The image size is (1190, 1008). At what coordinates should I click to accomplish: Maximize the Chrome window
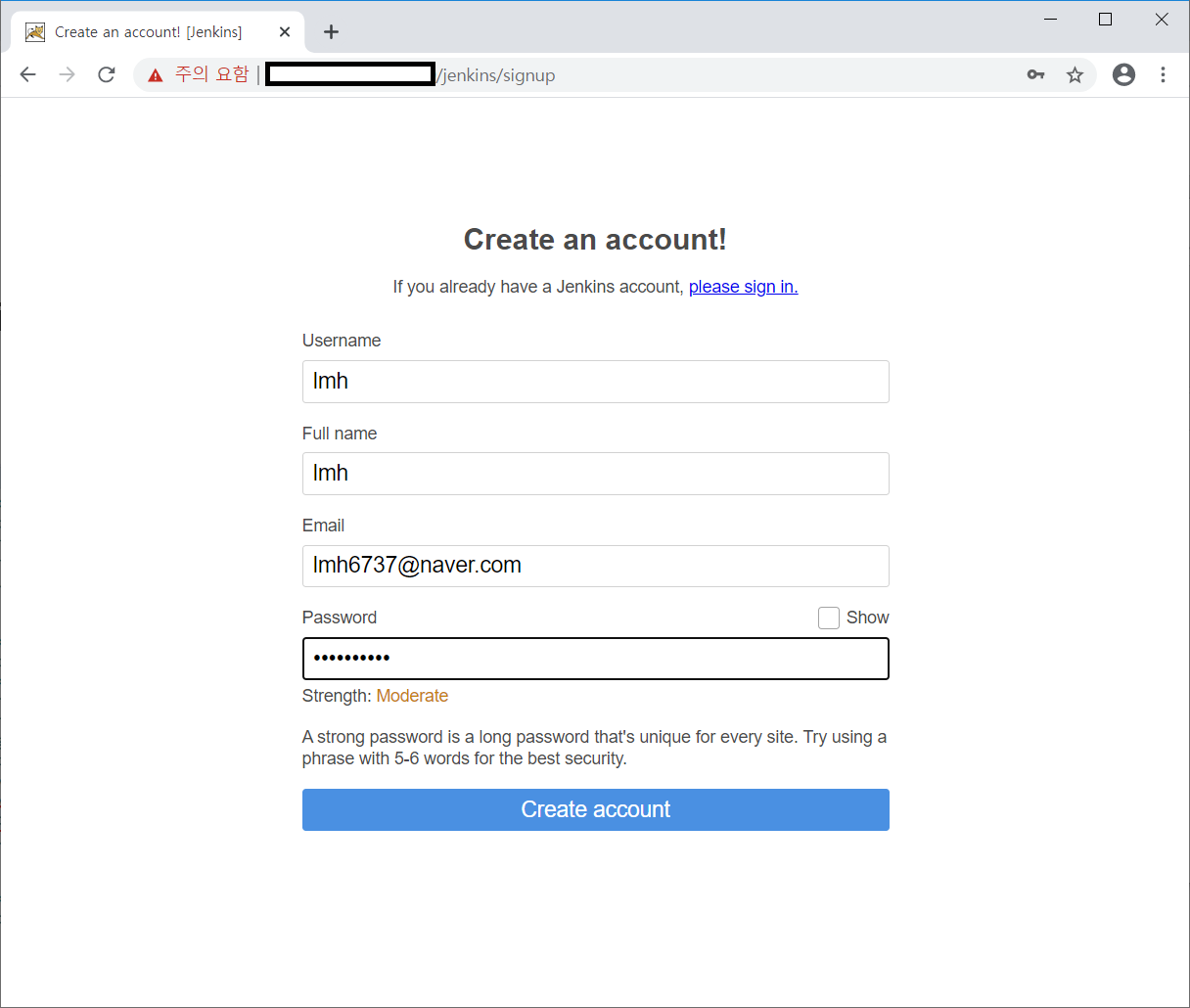(x=1105, y=20)
